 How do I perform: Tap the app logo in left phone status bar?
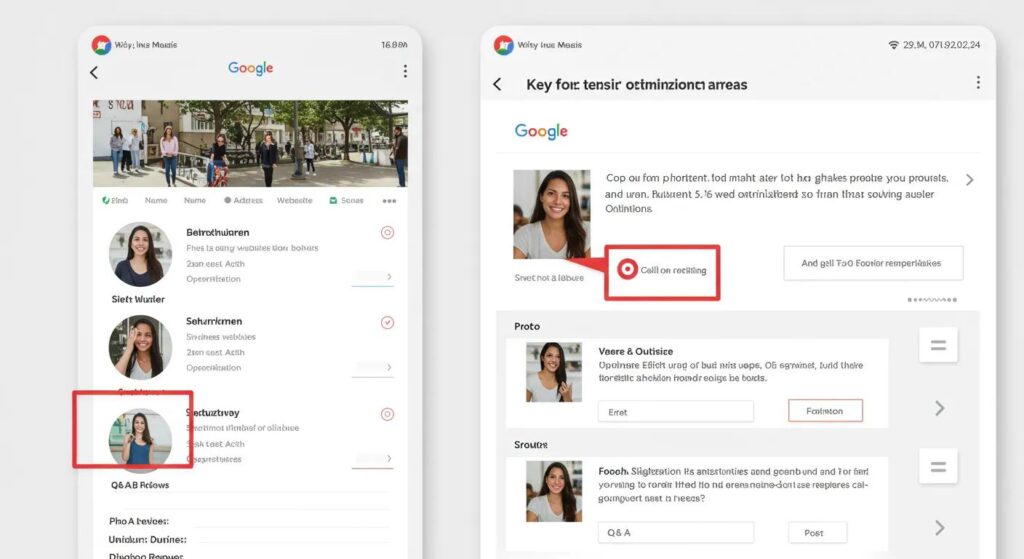[101, 45]
